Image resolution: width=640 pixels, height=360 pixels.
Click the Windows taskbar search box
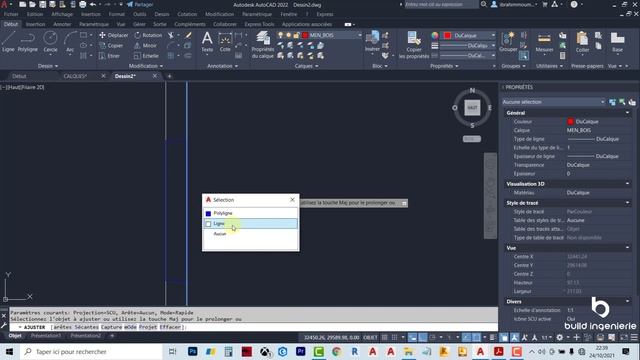pos(91,351)
